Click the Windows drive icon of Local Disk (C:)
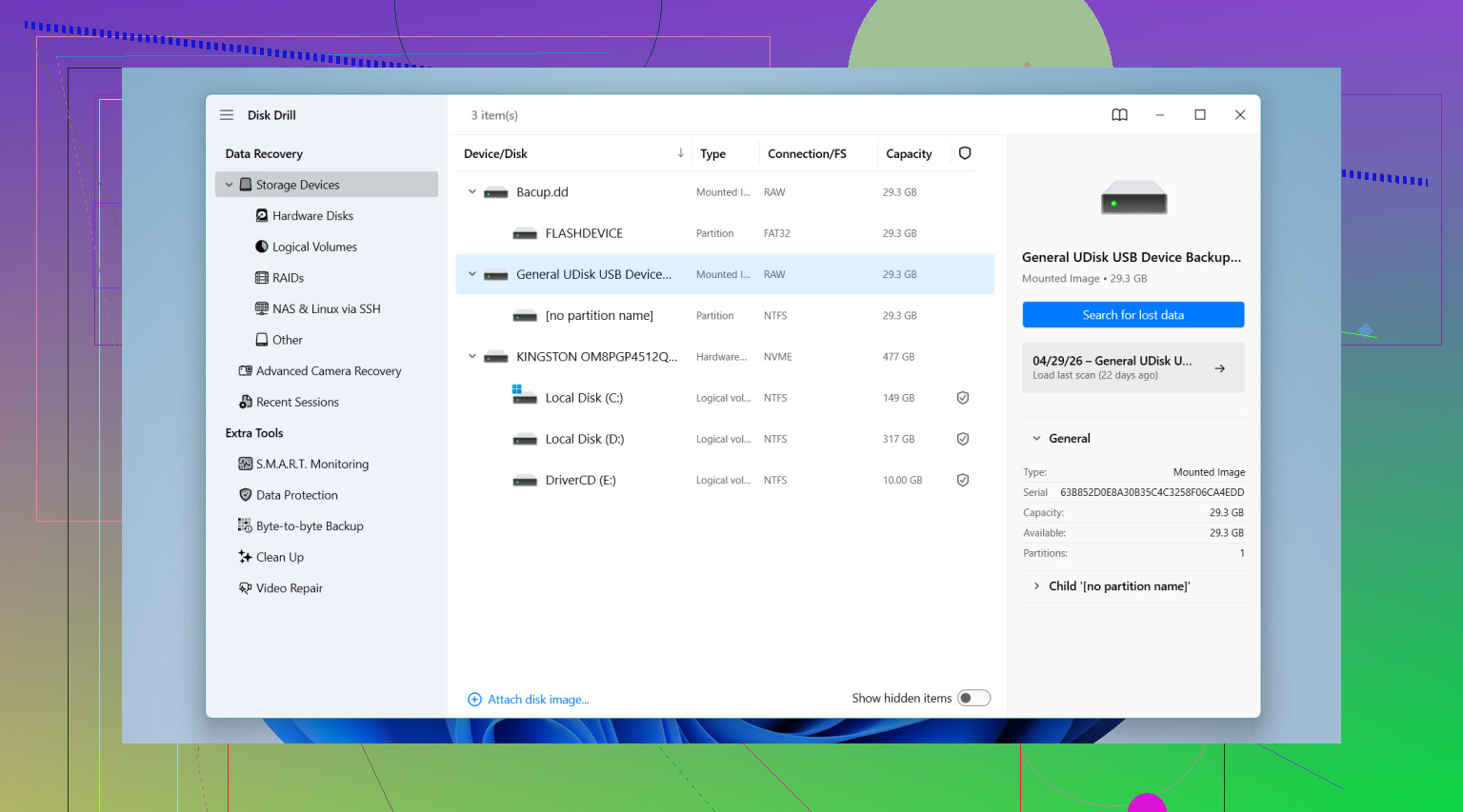The height and width of the screenshot is (812, 1463). pyautogui.click(x=525, y=395)
